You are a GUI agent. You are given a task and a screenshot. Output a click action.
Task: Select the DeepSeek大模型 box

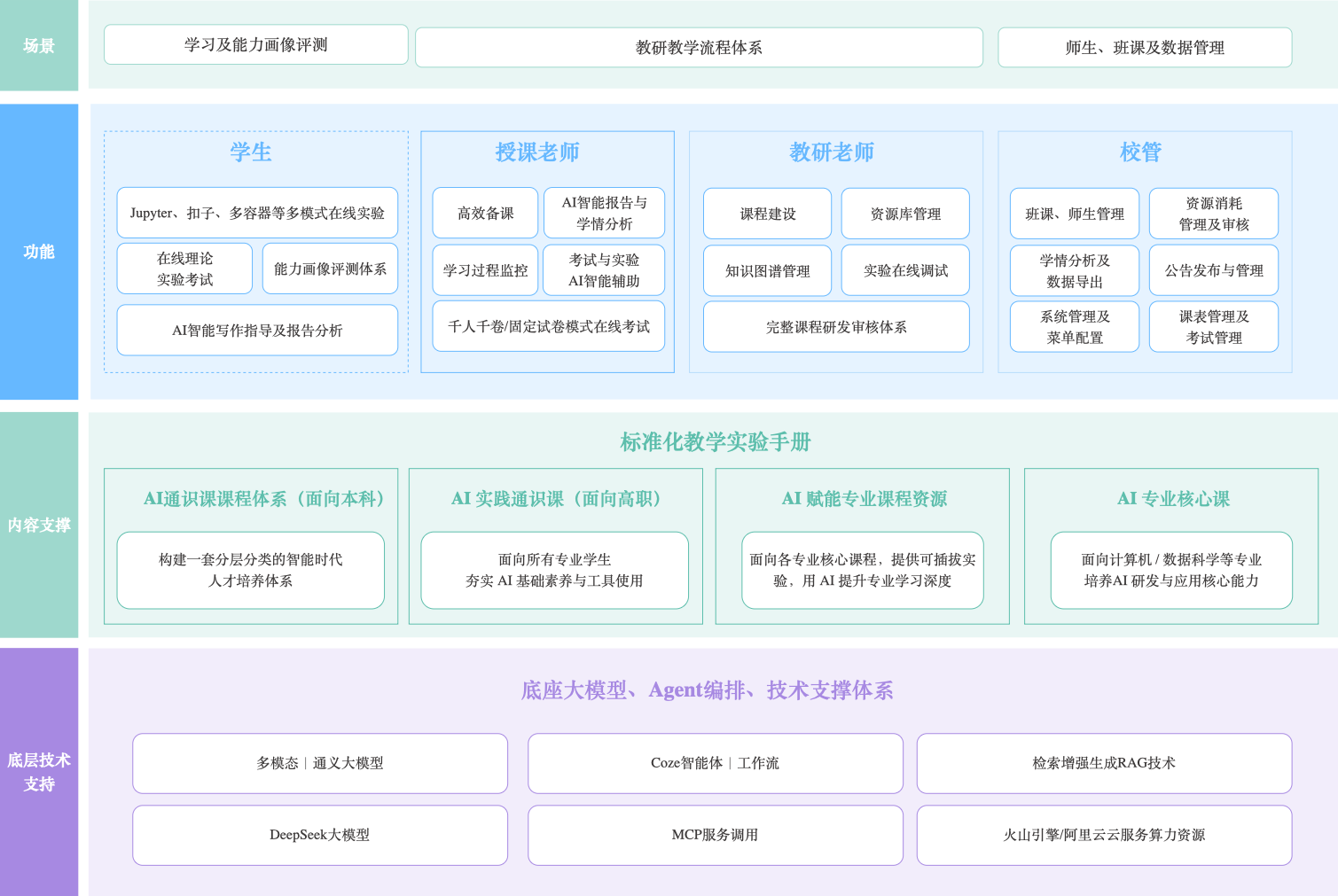pyautogui.click(x=320, y=835)
